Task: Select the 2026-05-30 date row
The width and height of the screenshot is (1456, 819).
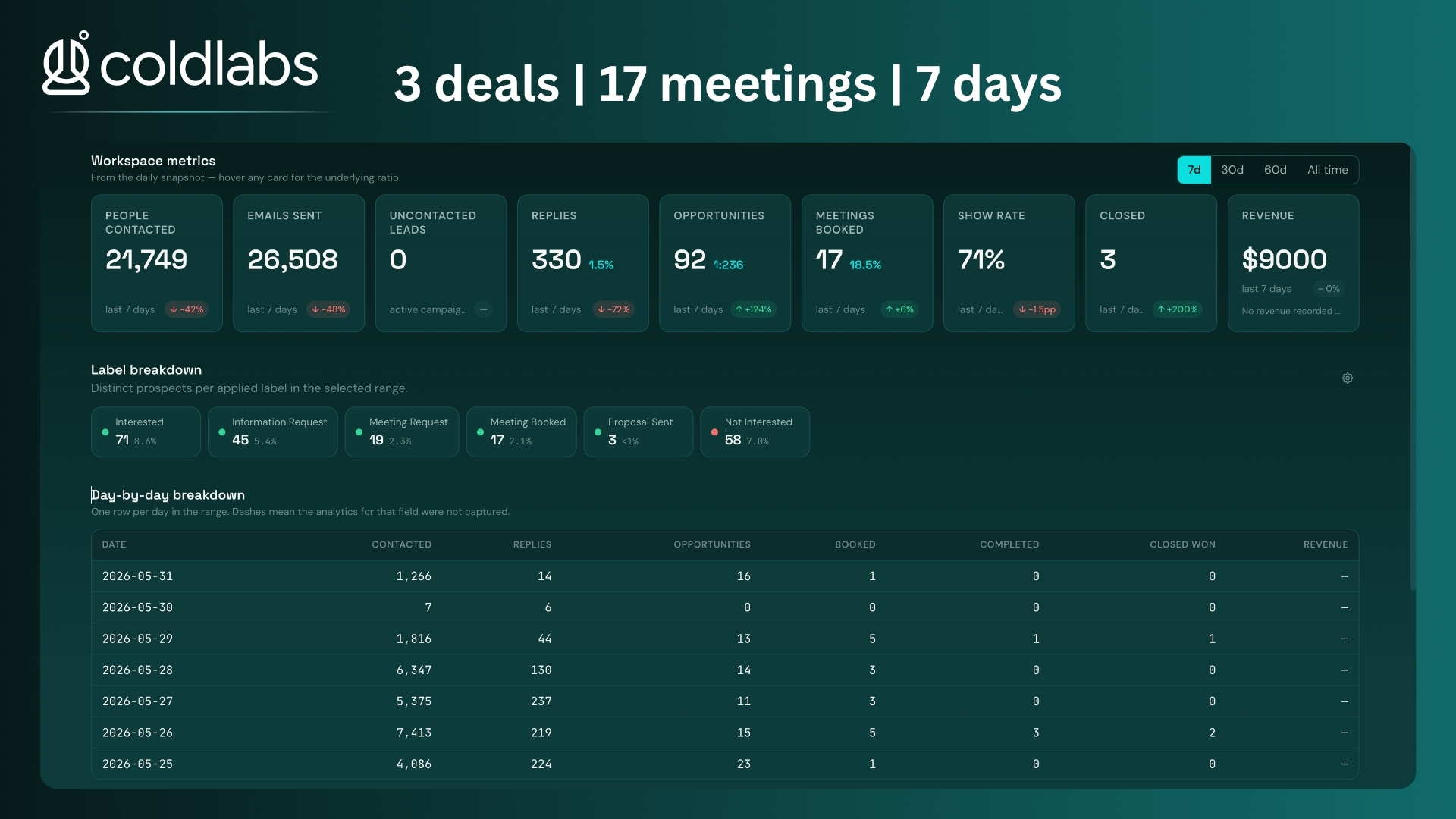Action: pyautogui.click(x=725, y=607)
